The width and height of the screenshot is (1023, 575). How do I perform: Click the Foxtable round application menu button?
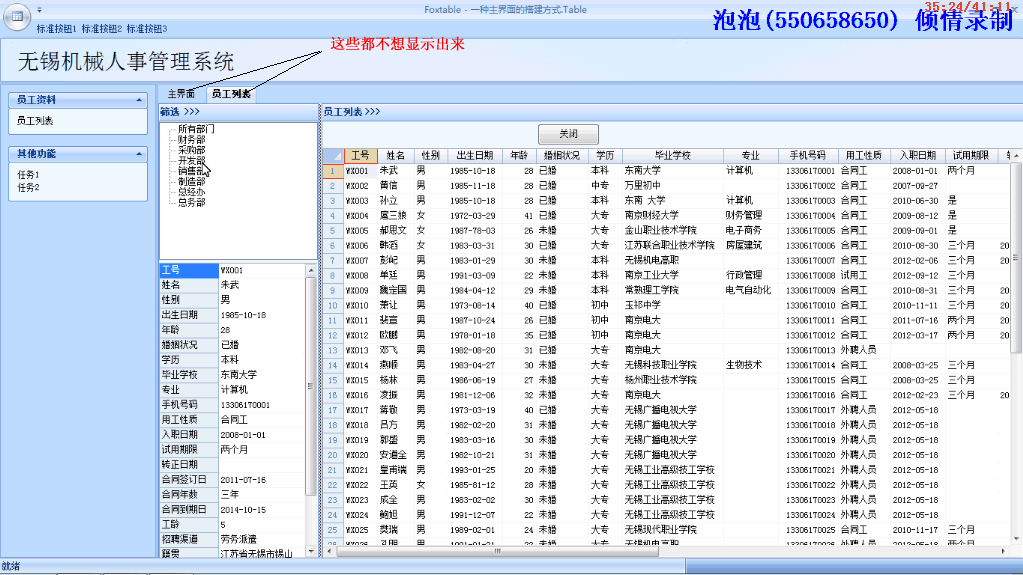click(15, 14)
